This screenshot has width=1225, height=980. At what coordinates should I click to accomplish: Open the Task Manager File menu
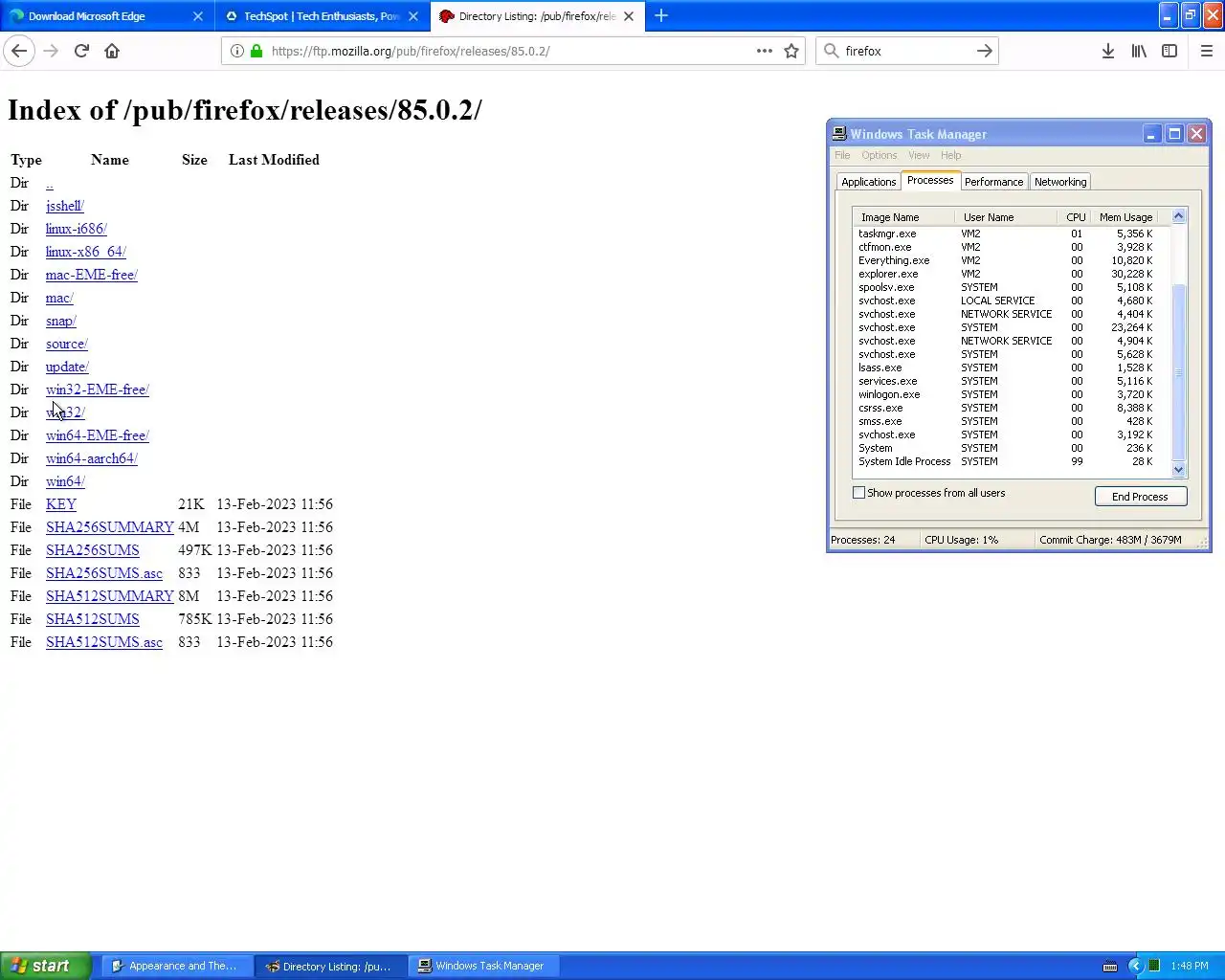(842, 155)
